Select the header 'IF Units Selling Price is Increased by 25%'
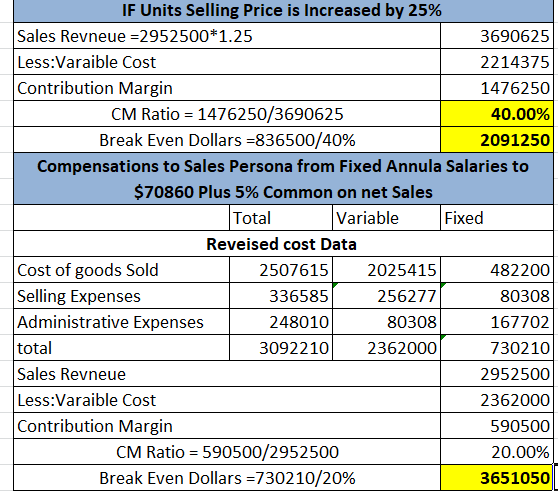 (x=283, y=11)
